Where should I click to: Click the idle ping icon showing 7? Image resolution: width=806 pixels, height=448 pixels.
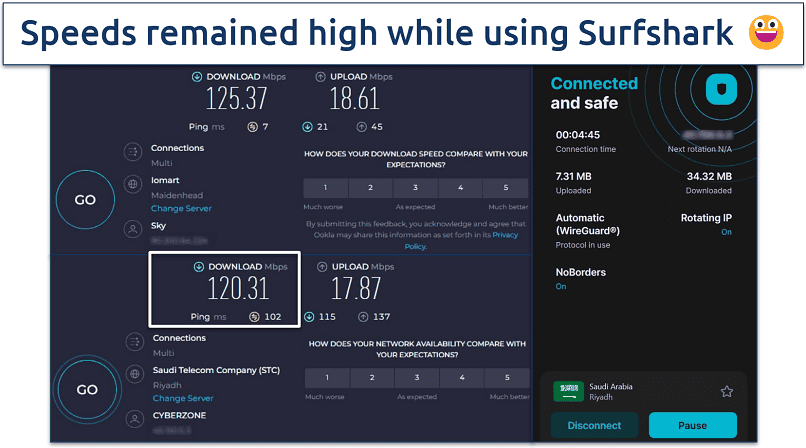pyautogui.click(x=252, y=127)
